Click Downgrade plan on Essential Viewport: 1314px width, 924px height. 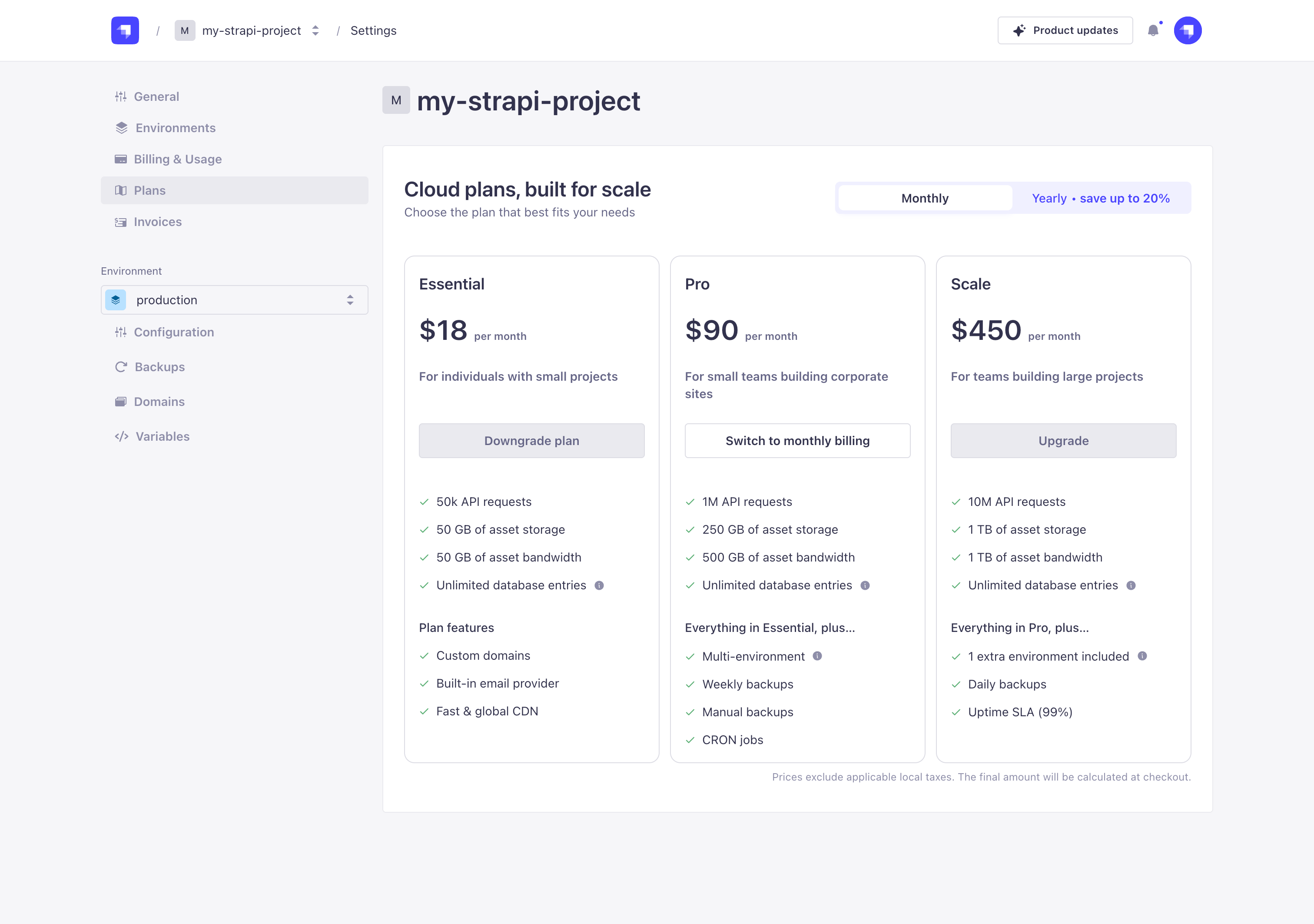[532, 441]
